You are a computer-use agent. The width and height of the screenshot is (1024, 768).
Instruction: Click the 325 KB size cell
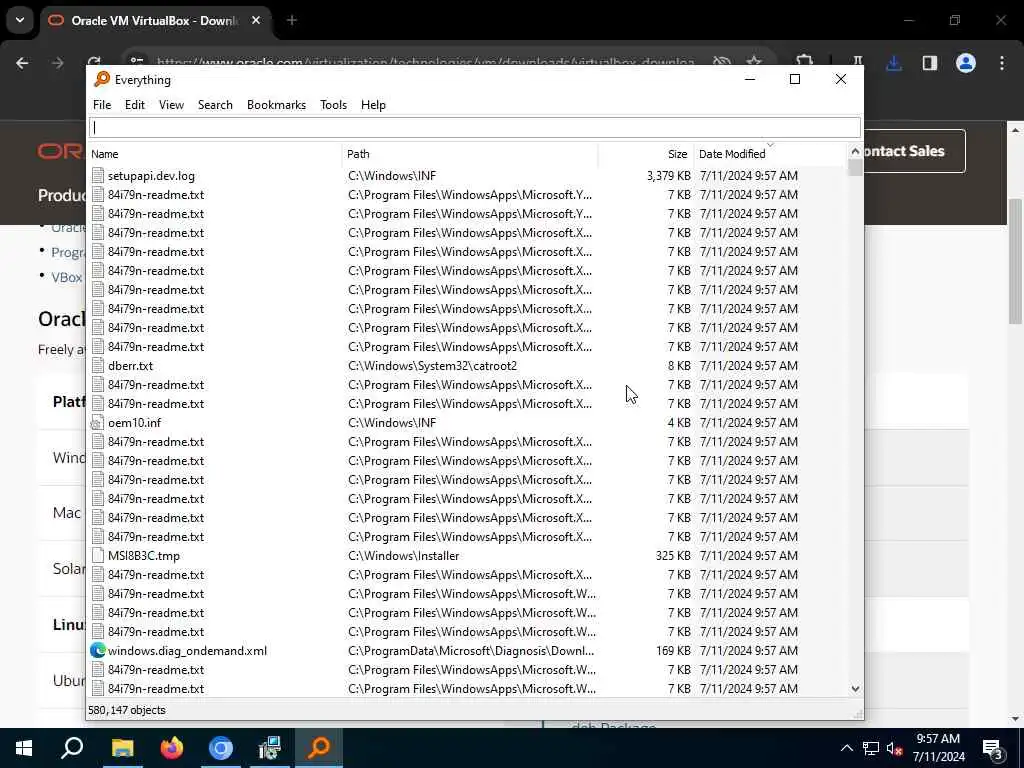point(673,556)
